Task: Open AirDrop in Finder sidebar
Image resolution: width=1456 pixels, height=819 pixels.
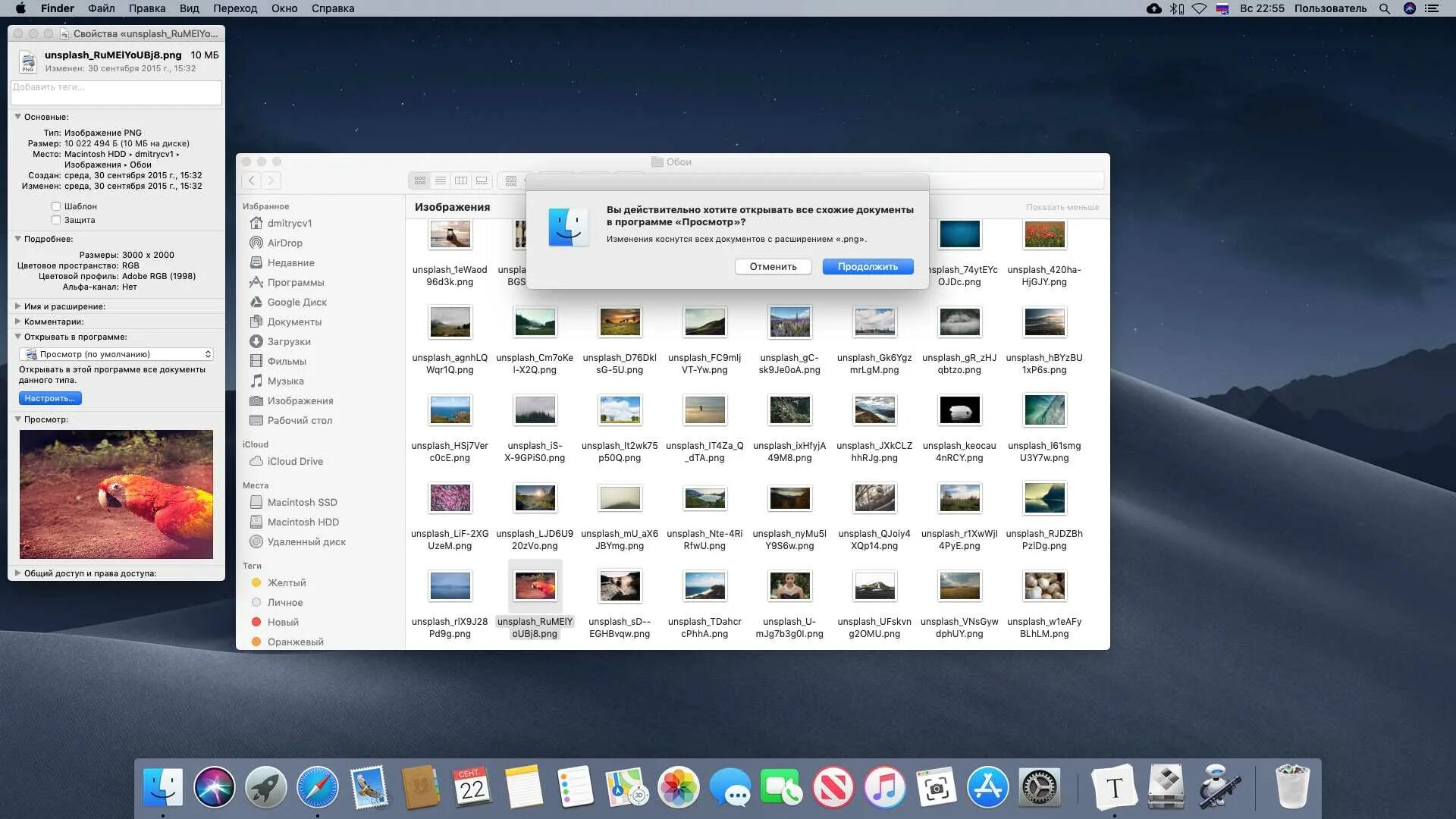Action: (x=284, y=243)
